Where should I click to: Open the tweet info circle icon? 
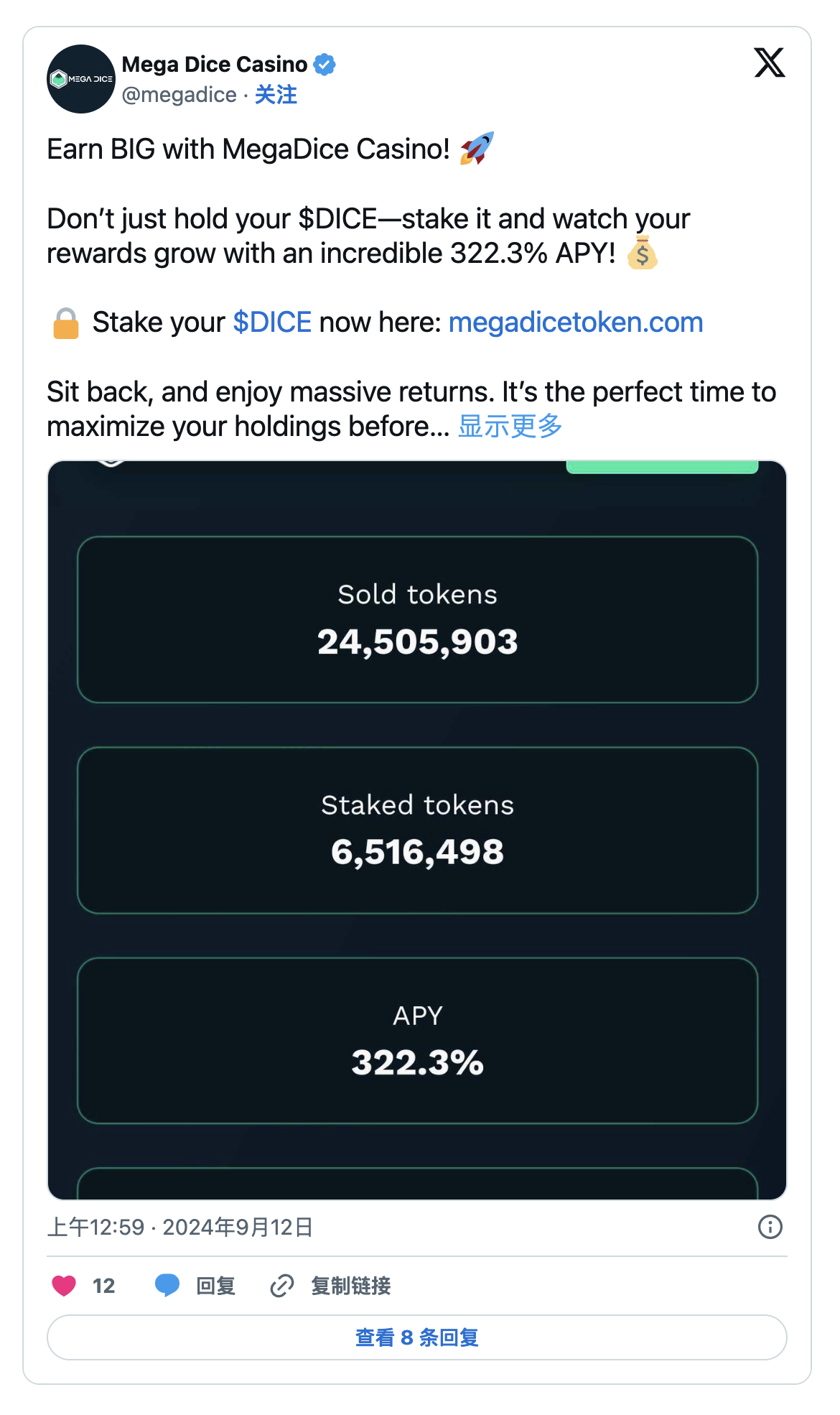pos(770,1227)
